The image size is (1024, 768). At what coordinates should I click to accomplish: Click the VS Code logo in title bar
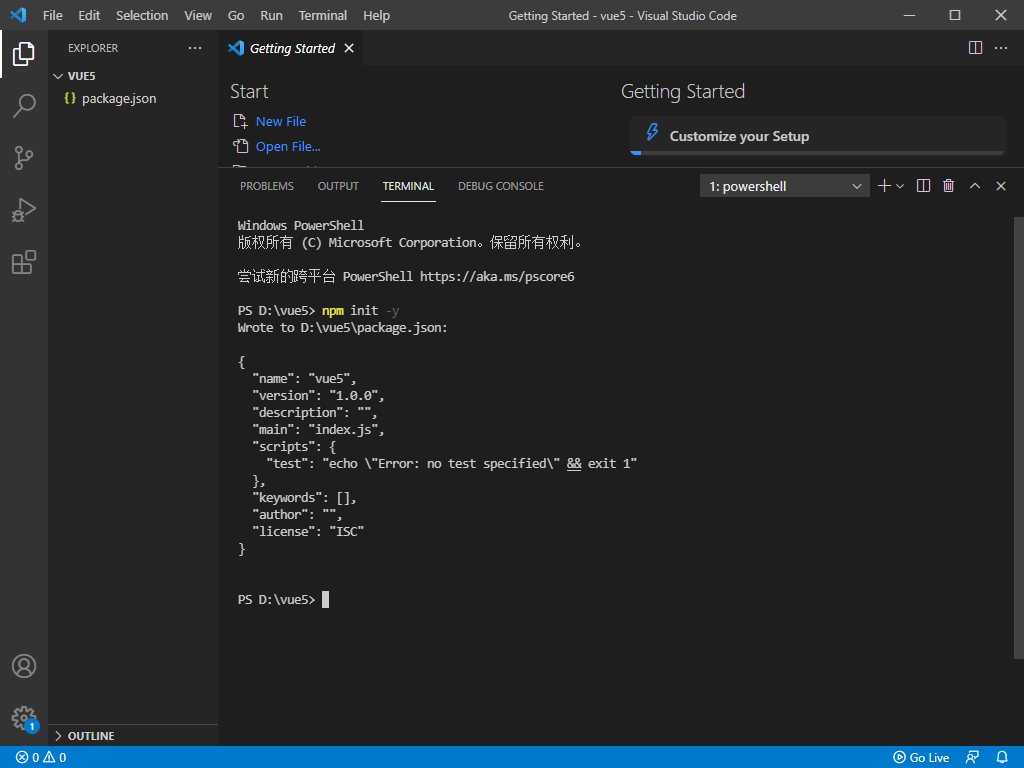(x=18, y=15)
